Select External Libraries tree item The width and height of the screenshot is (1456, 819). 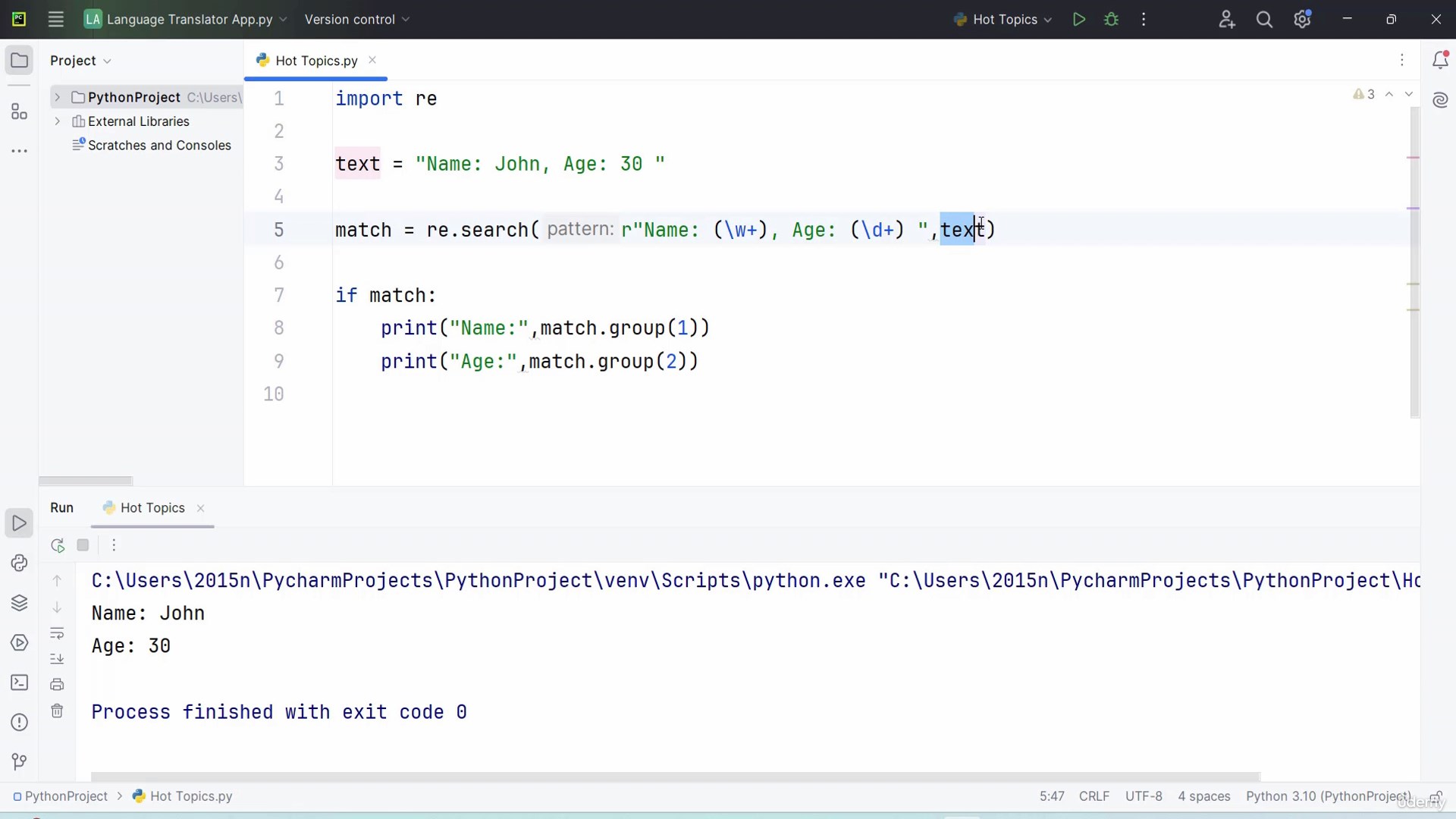(x=139, y=121)
